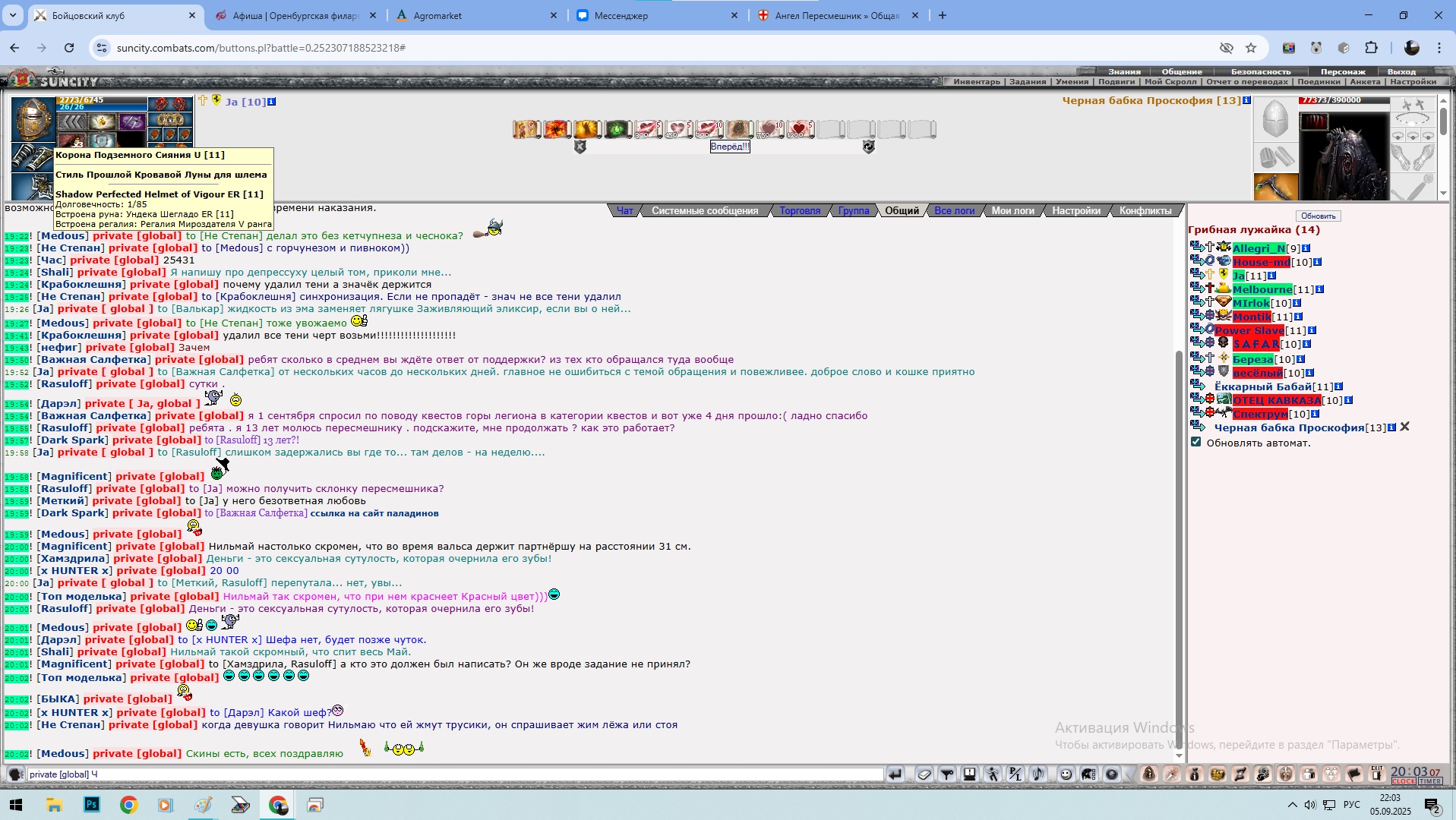This screenshot has height=820, width=1456.
Task: Click the X next to Черная бабка Проскофия
Action: coord(1404,427)
